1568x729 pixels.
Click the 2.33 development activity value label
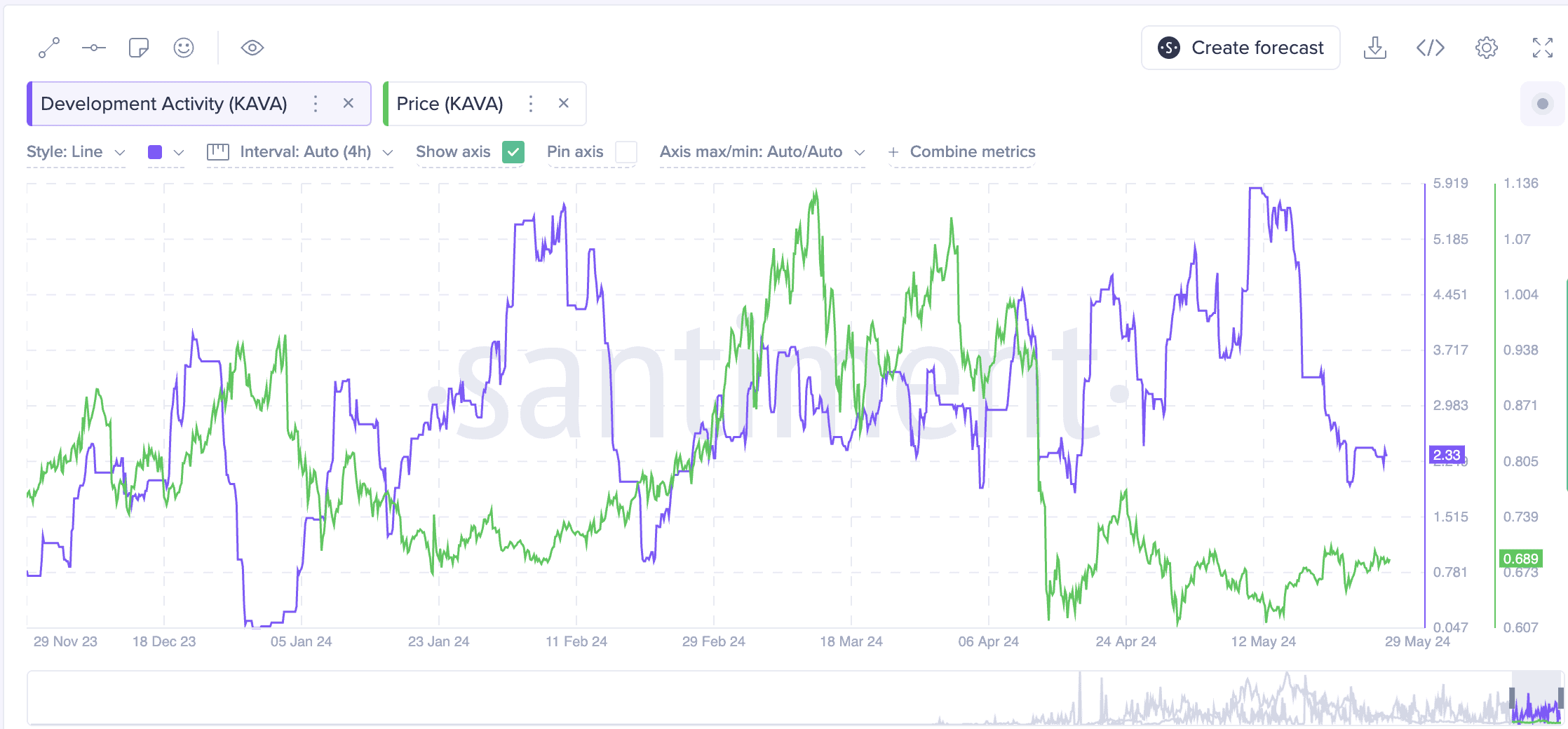(1447, 455)
